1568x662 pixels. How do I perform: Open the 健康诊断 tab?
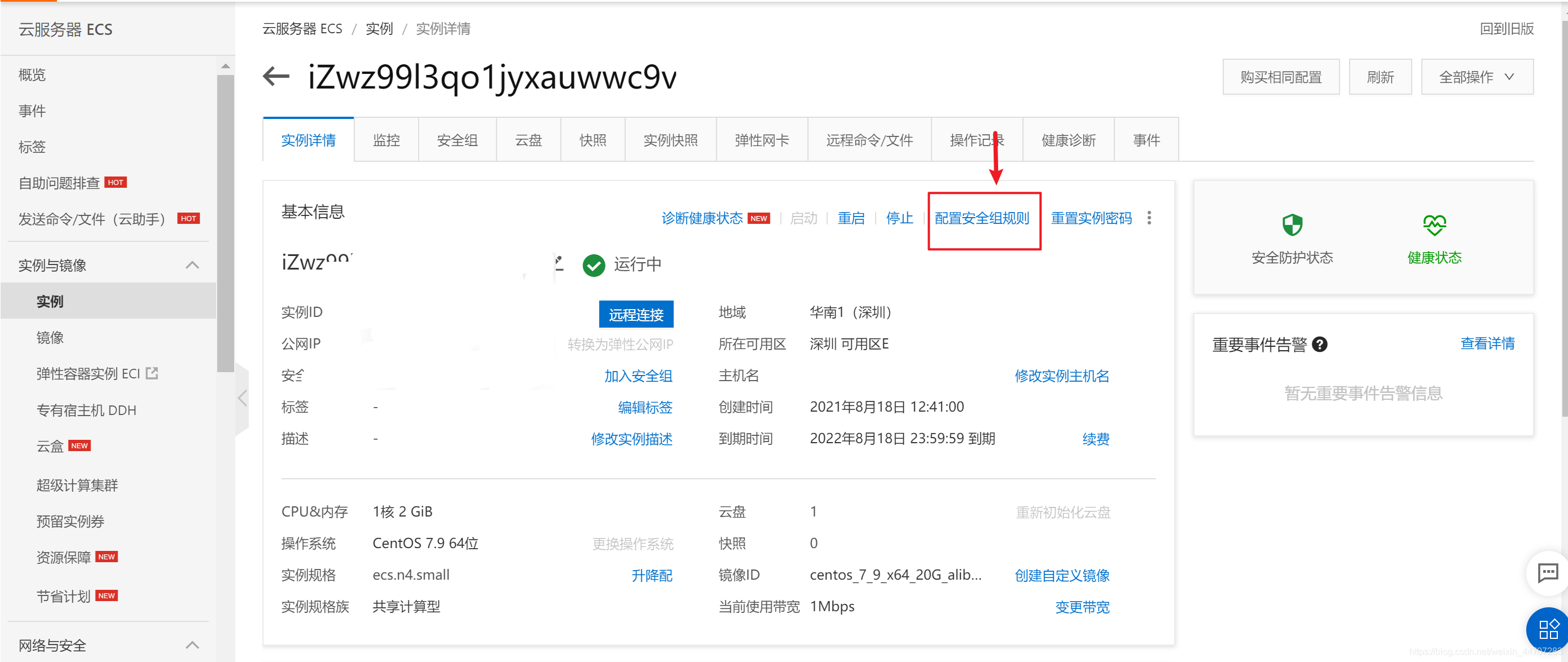(x=1068, y=140)
